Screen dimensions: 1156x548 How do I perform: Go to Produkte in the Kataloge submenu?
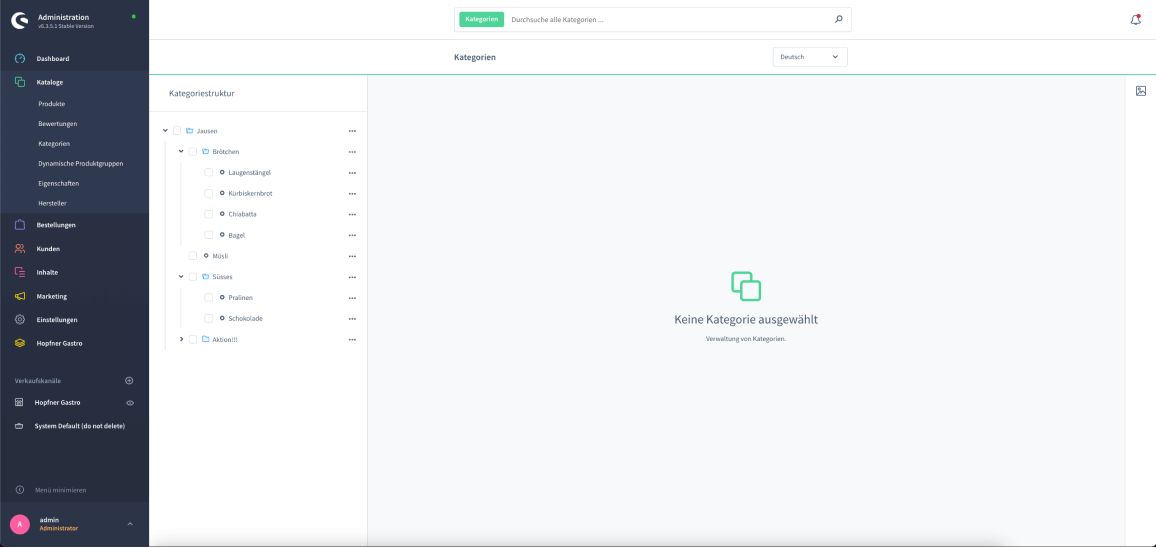click(52, 104)
